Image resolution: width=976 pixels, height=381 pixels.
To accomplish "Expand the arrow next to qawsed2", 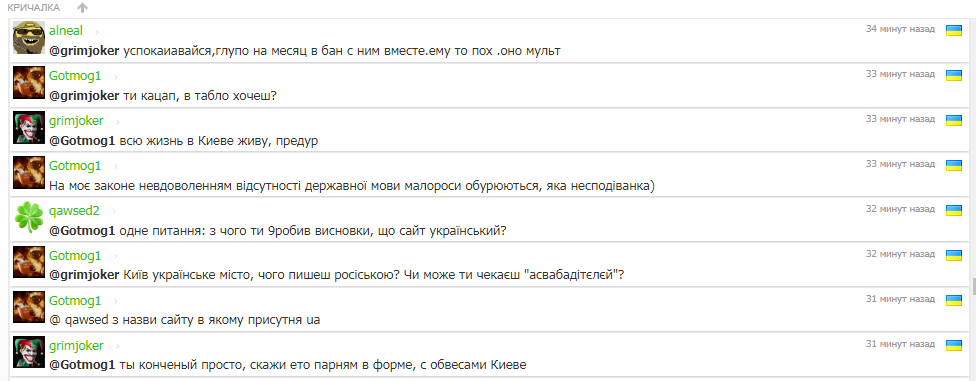I will tap(113, 211).
